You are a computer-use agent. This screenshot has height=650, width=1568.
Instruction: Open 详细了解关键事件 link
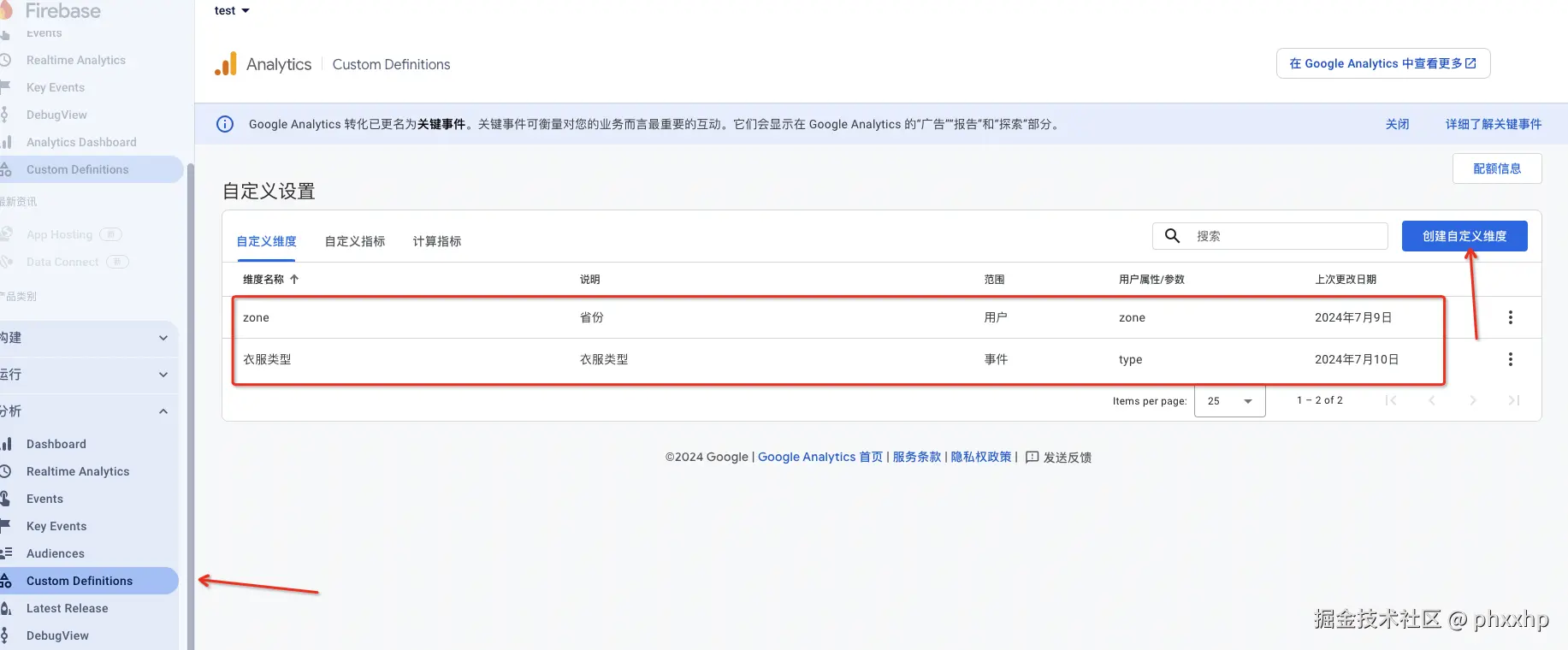coord(1494,124)
